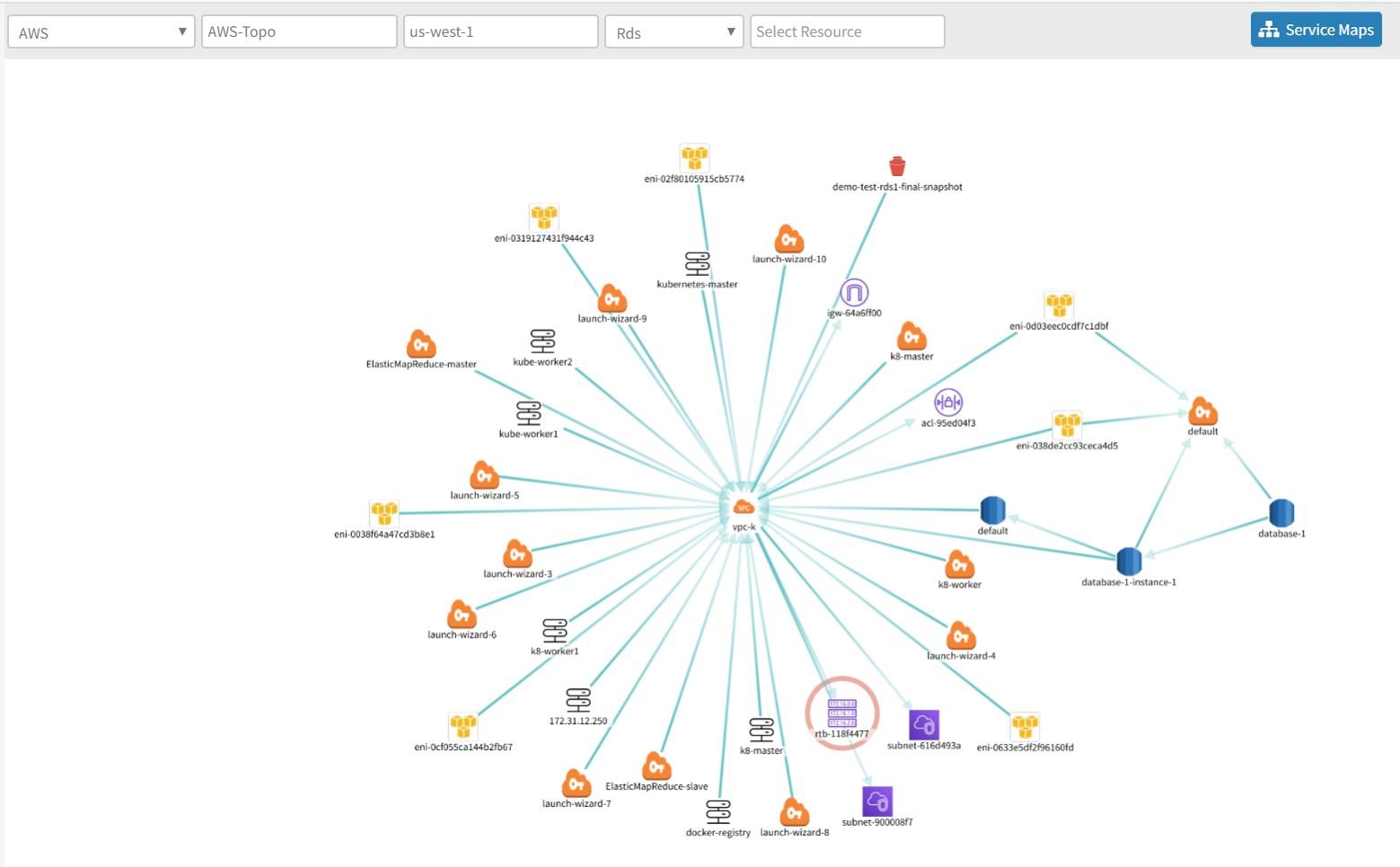
Task: Click the eni-0633e5df2f96160fd interface icon
Action: [1025, 725]
